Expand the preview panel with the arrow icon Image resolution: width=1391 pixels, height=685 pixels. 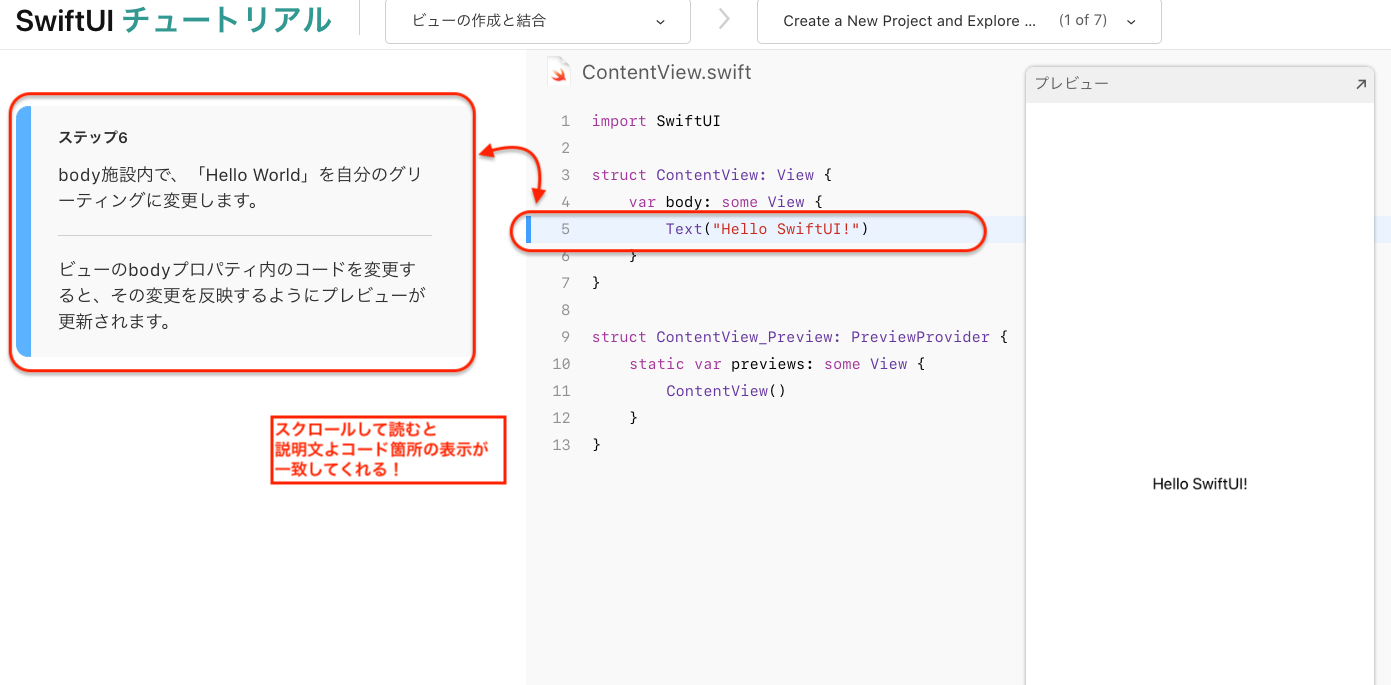point(1360,85)
